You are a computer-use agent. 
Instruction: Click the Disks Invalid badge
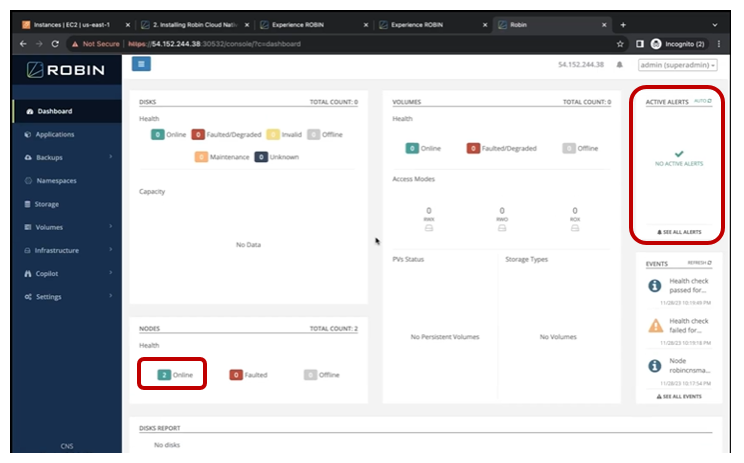tap(273, 135)
